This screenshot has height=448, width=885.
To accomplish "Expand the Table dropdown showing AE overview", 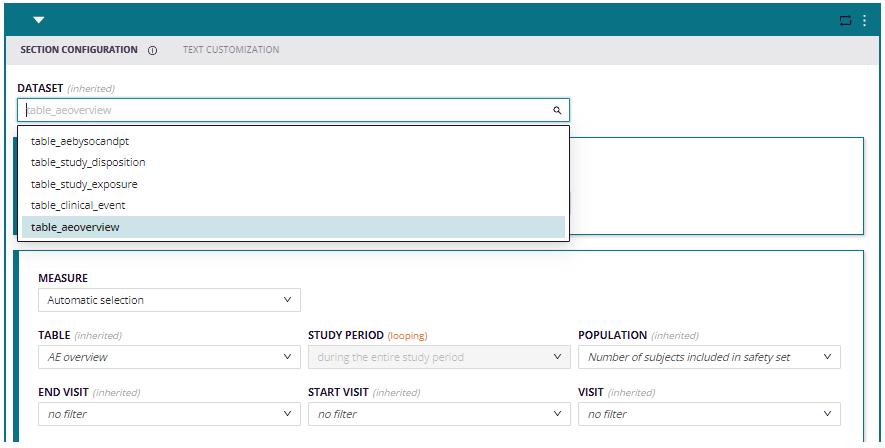I will pos(169,357).
